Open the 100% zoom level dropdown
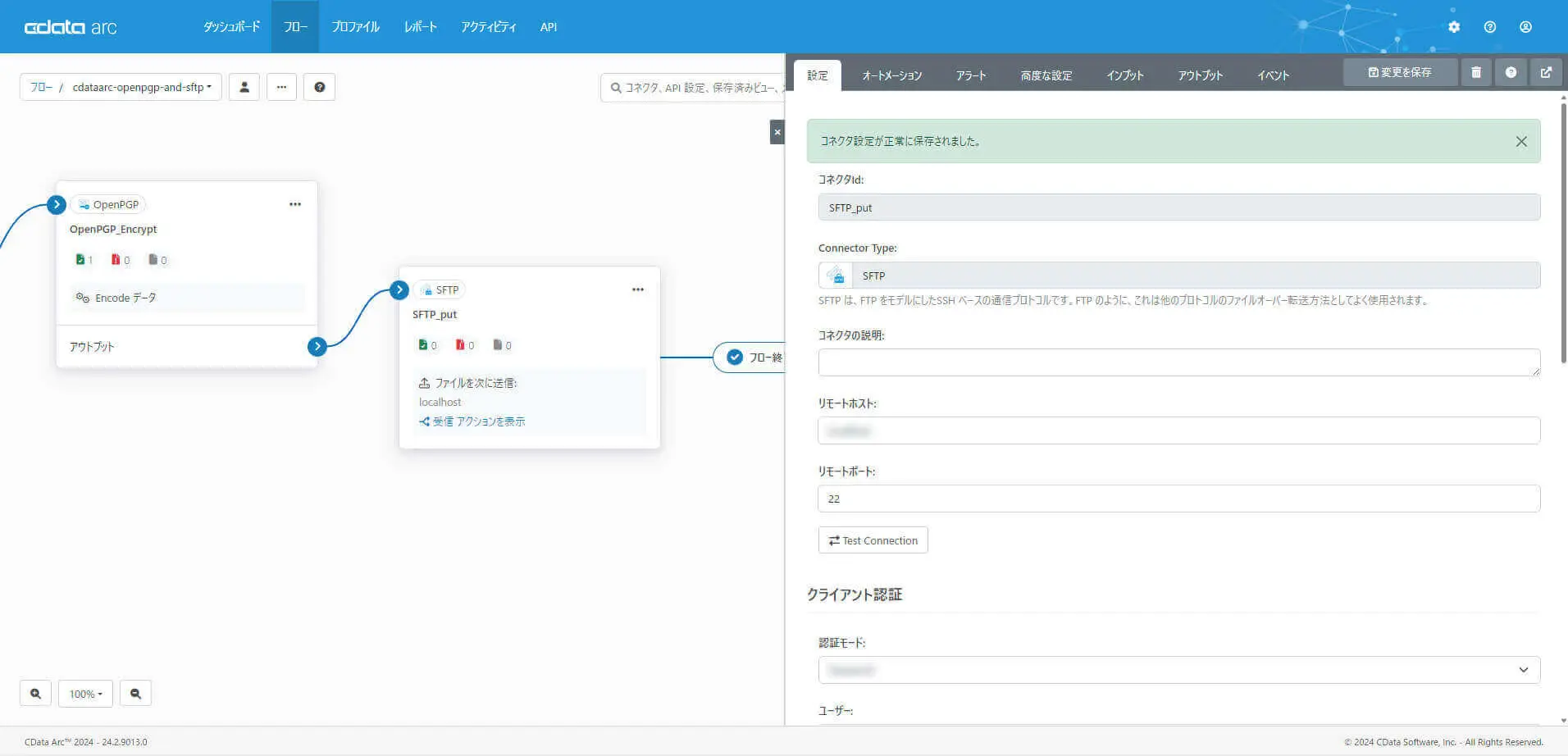Screen dimensions: 1568x756 click(86, 694)
